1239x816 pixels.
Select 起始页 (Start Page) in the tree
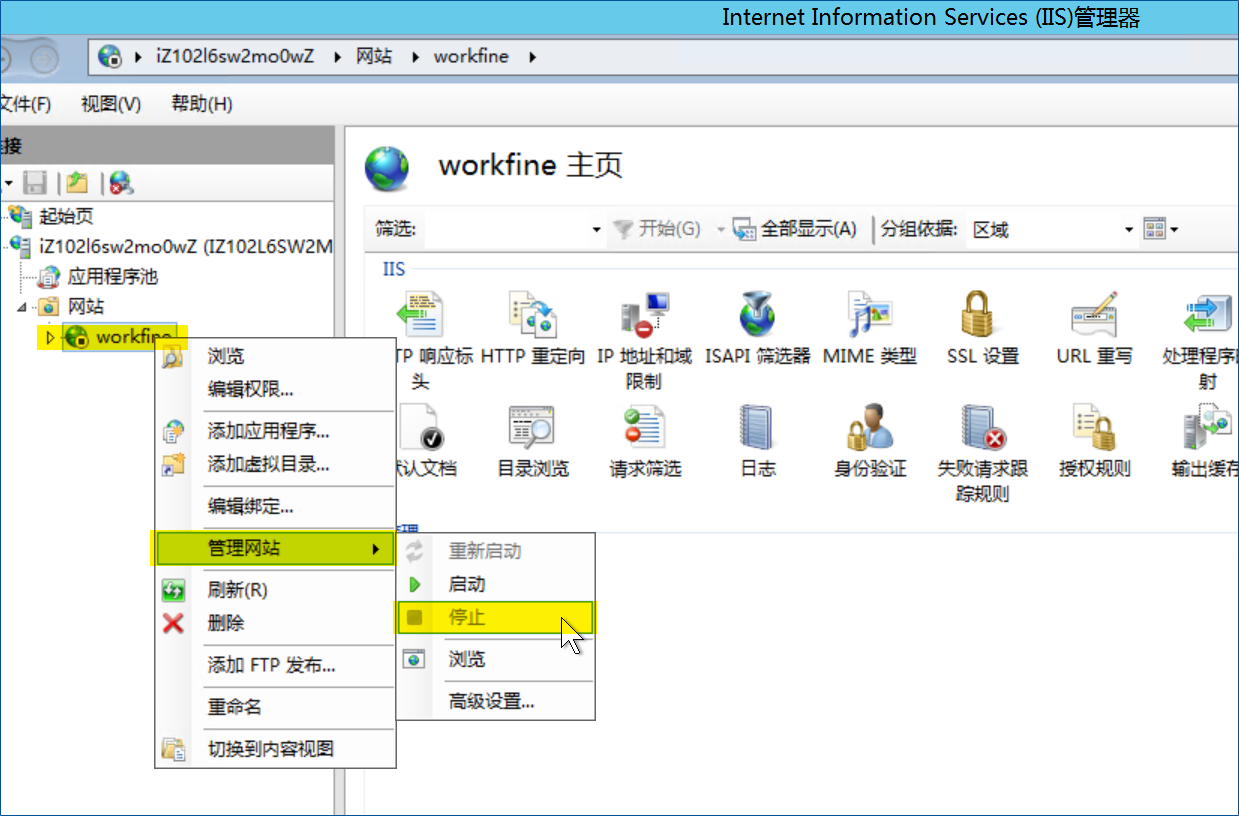[x=67, y=216]
